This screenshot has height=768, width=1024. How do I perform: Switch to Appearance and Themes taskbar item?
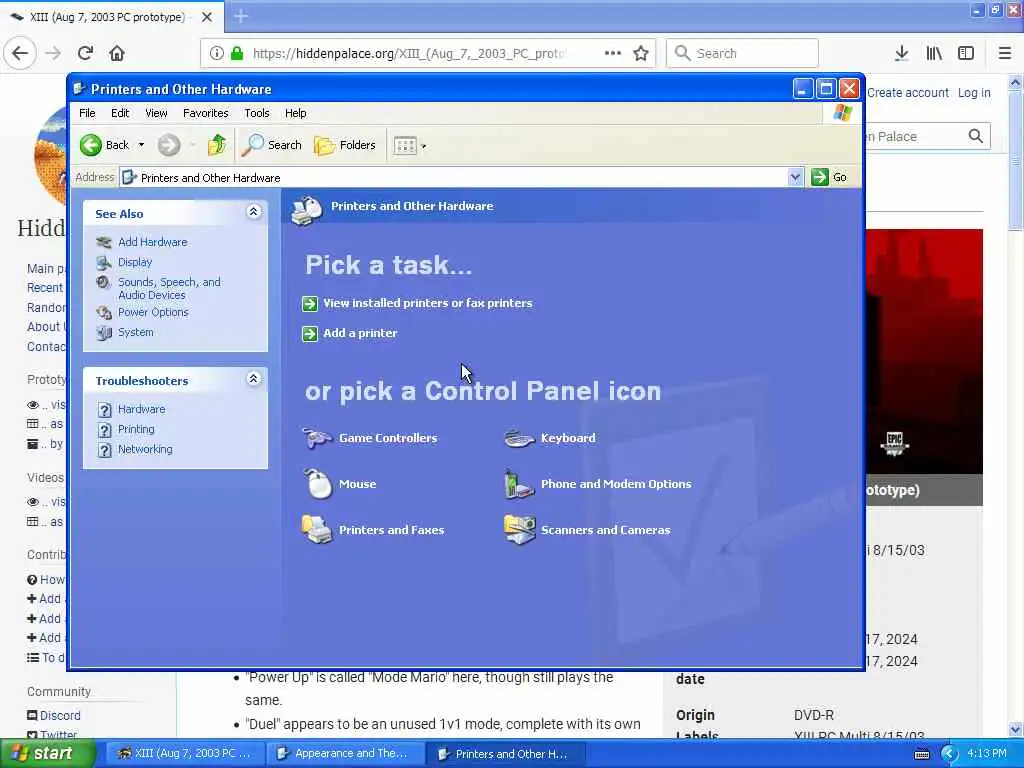pyautogui.click(x=343, y=754)
